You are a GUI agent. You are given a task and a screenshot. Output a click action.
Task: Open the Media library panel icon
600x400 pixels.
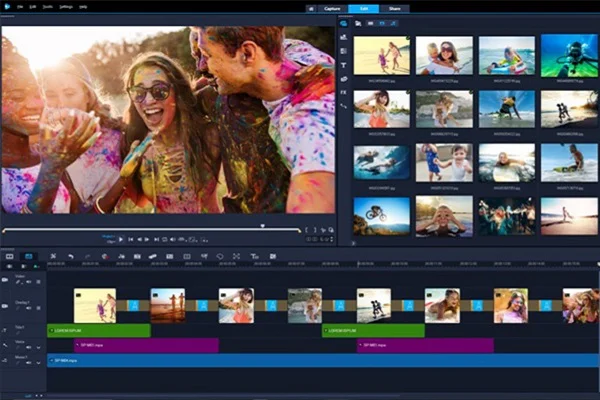[x=343, y=23]
